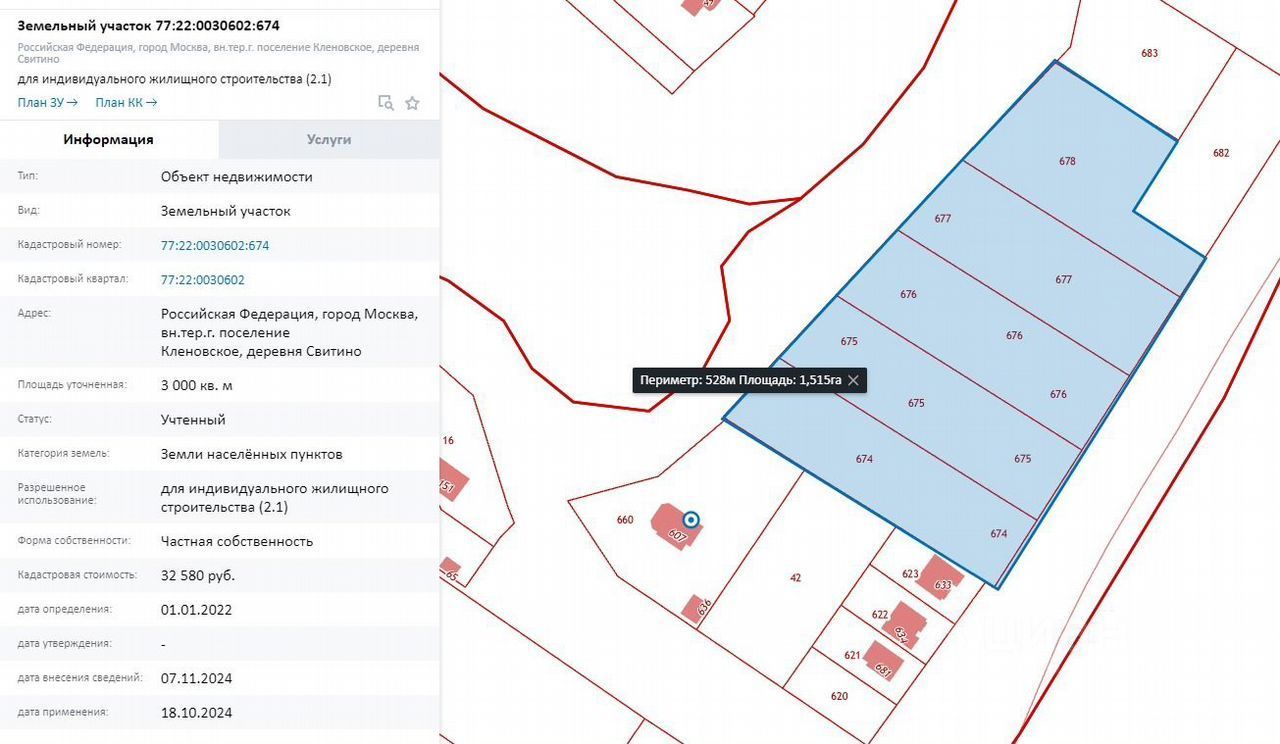The height and width of the screenshot is (744, 1280).
Task: Open cadastral quarter link 77:22:0030602
Action: [202, 280]
